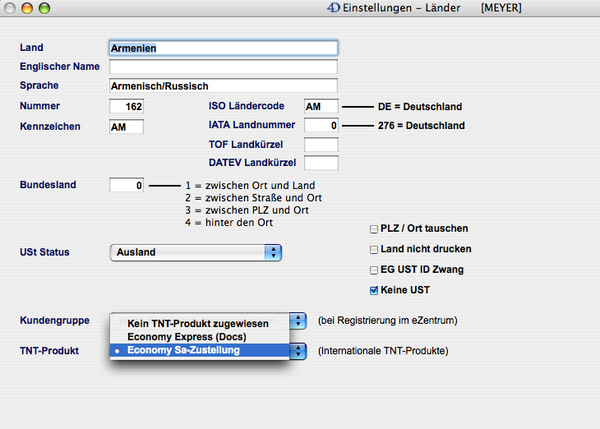The height and width of the screenshot is (429, 600).
Task: Select Kein TNT-Produkt zugewiesen menu entry
Action: (x=198, y=324)
